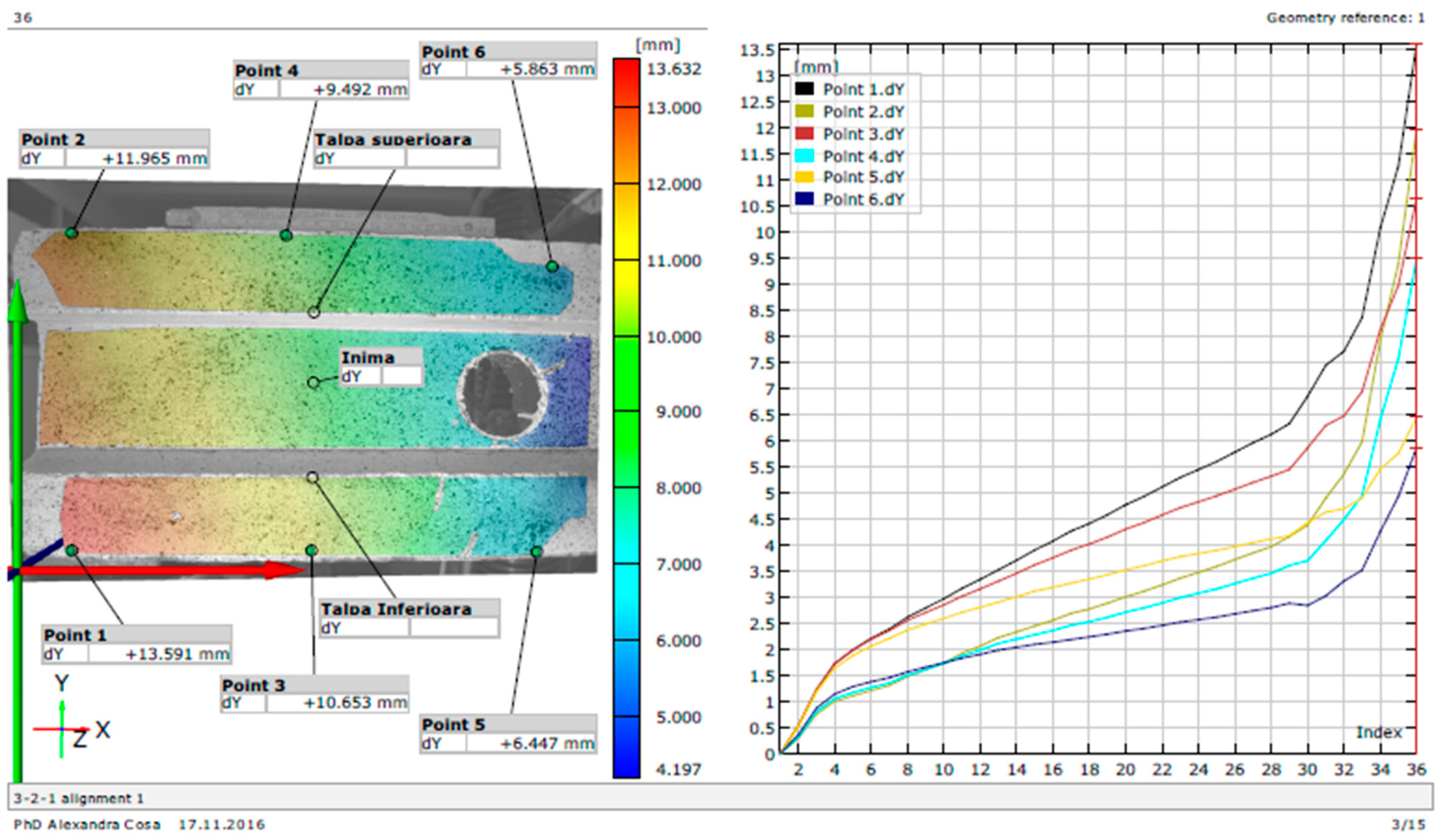Select the Point 6 marker on beam
The height and width of the screenshot is (840, 1444).
click(x=552, y=266)
